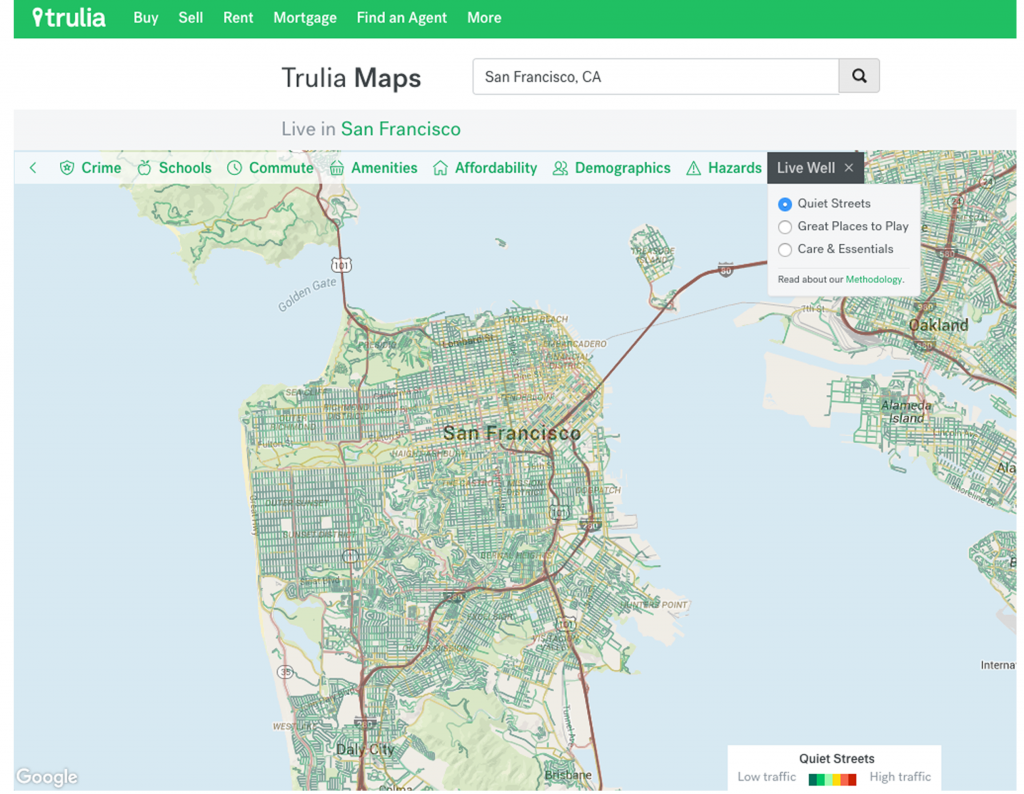This screenshot has width=1024, height=794.
Task: Click the Crime shield icon
Action: (x=67, y=168)
